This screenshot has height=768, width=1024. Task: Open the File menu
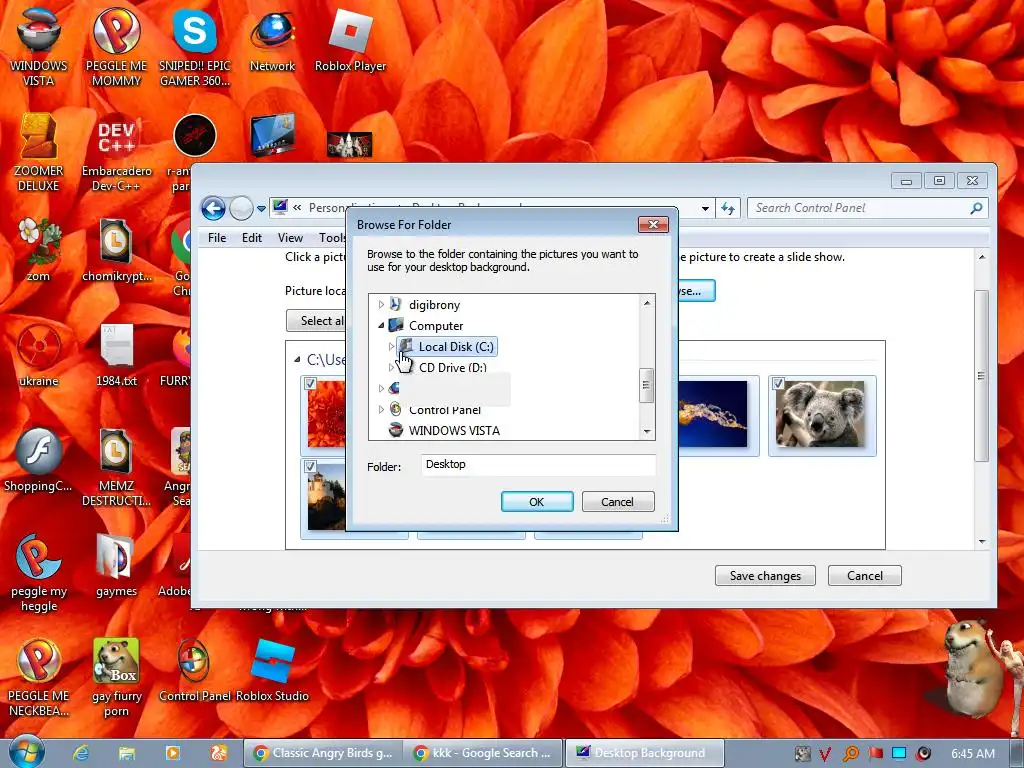click(217, 238)
